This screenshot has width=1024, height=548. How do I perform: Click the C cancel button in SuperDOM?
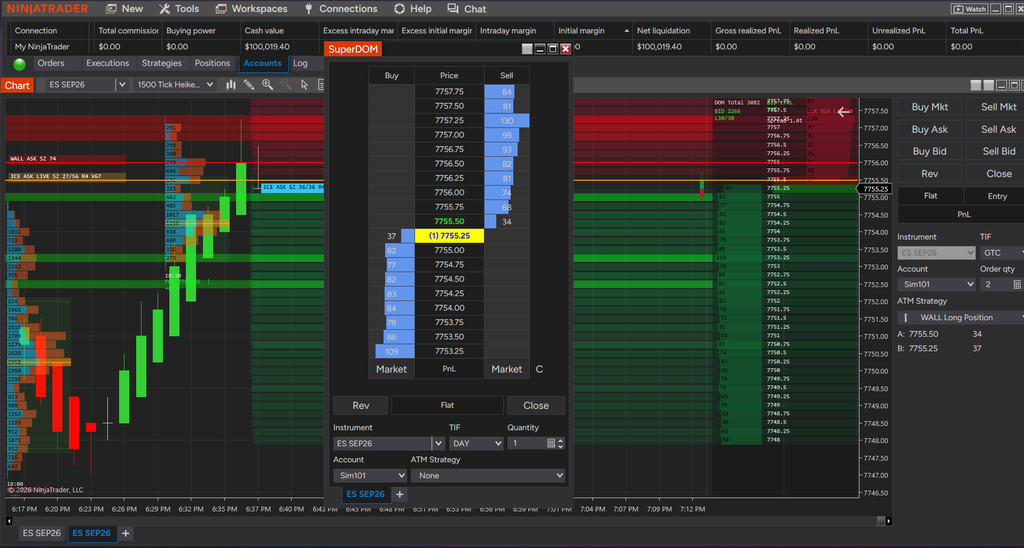[539, 369]
